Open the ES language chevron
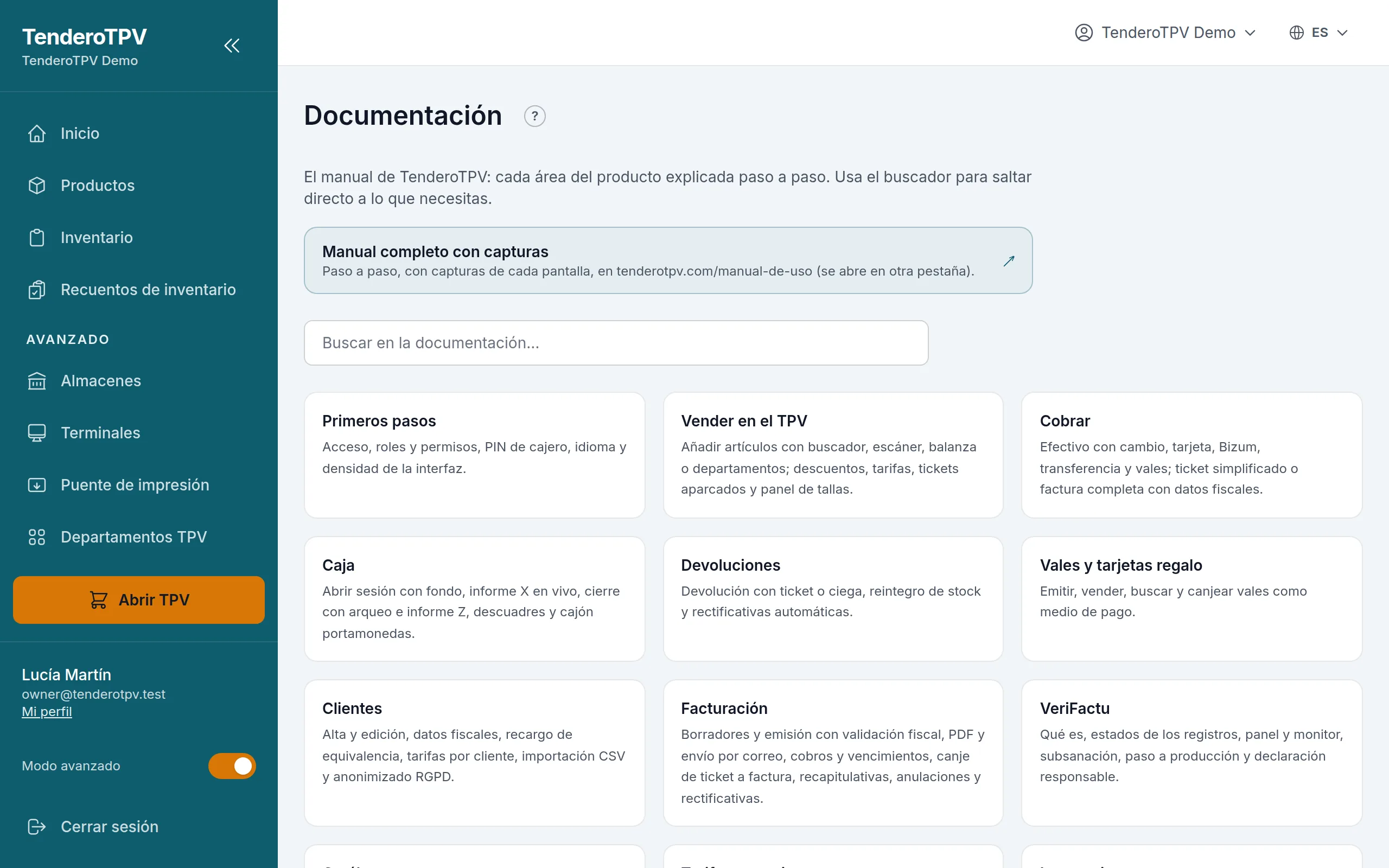1389x868 pixels. [x=1342, y=33]
